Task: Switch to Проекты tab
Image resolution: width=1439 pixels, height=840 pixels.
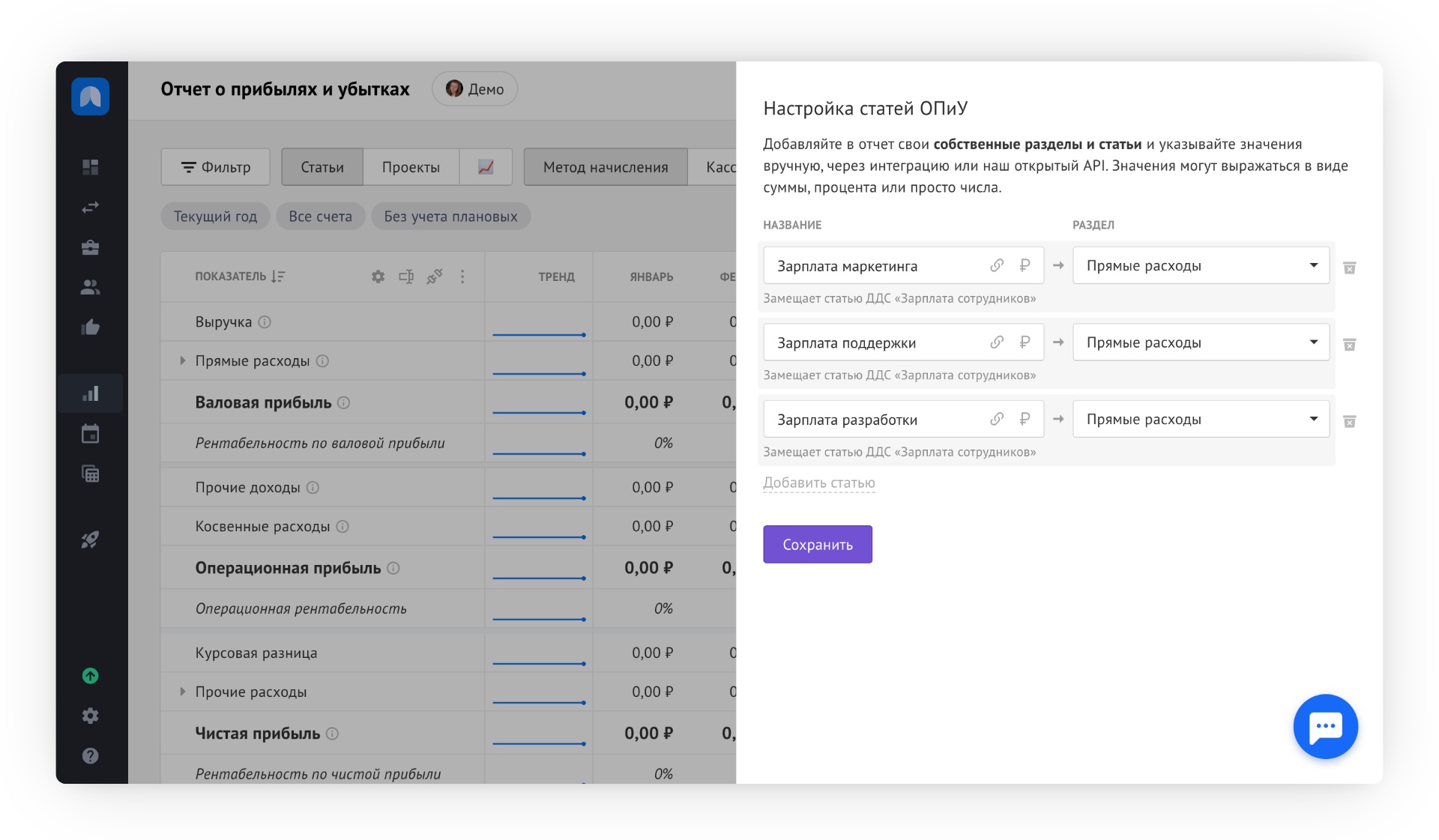Action: pos(411,166)
